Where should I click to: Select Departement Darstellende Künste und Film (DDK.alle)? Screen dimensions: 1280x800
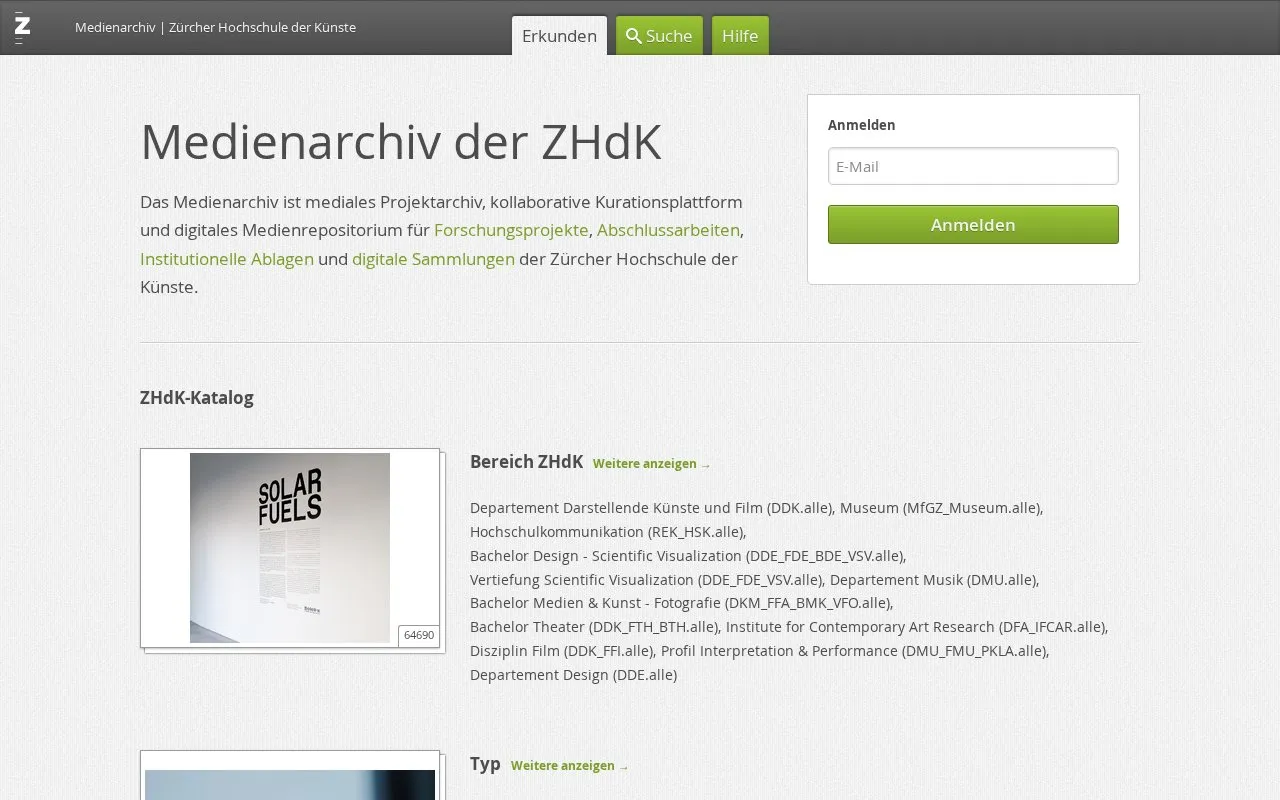(x=651, y=508)
